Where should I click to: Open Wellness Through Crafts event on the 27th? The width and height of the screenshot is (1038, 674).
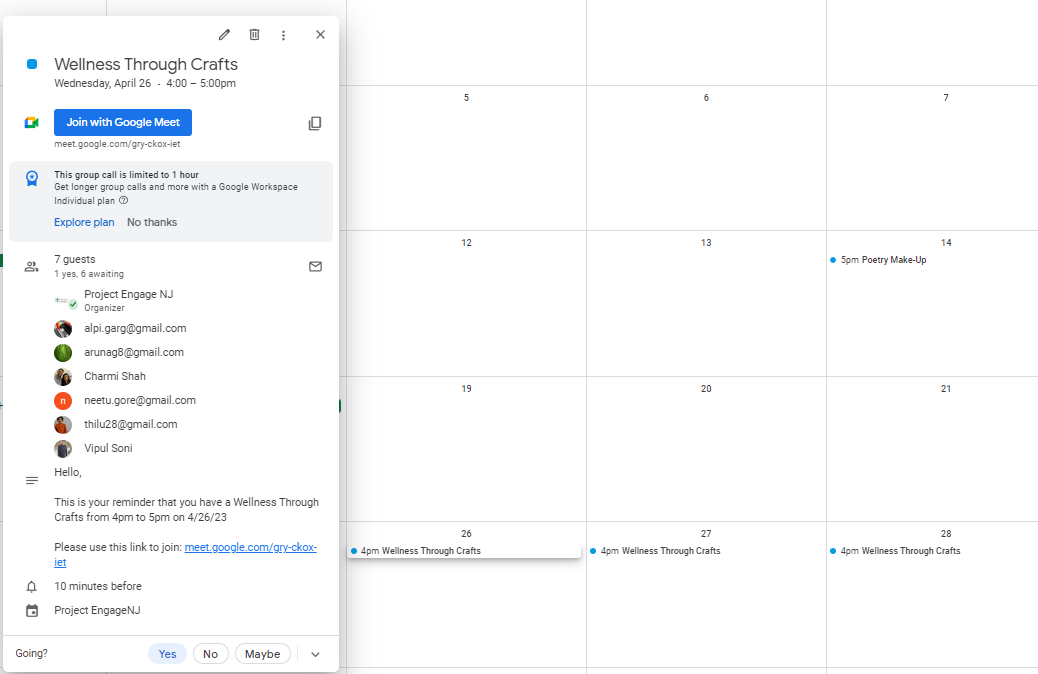[x=655, y=551]
